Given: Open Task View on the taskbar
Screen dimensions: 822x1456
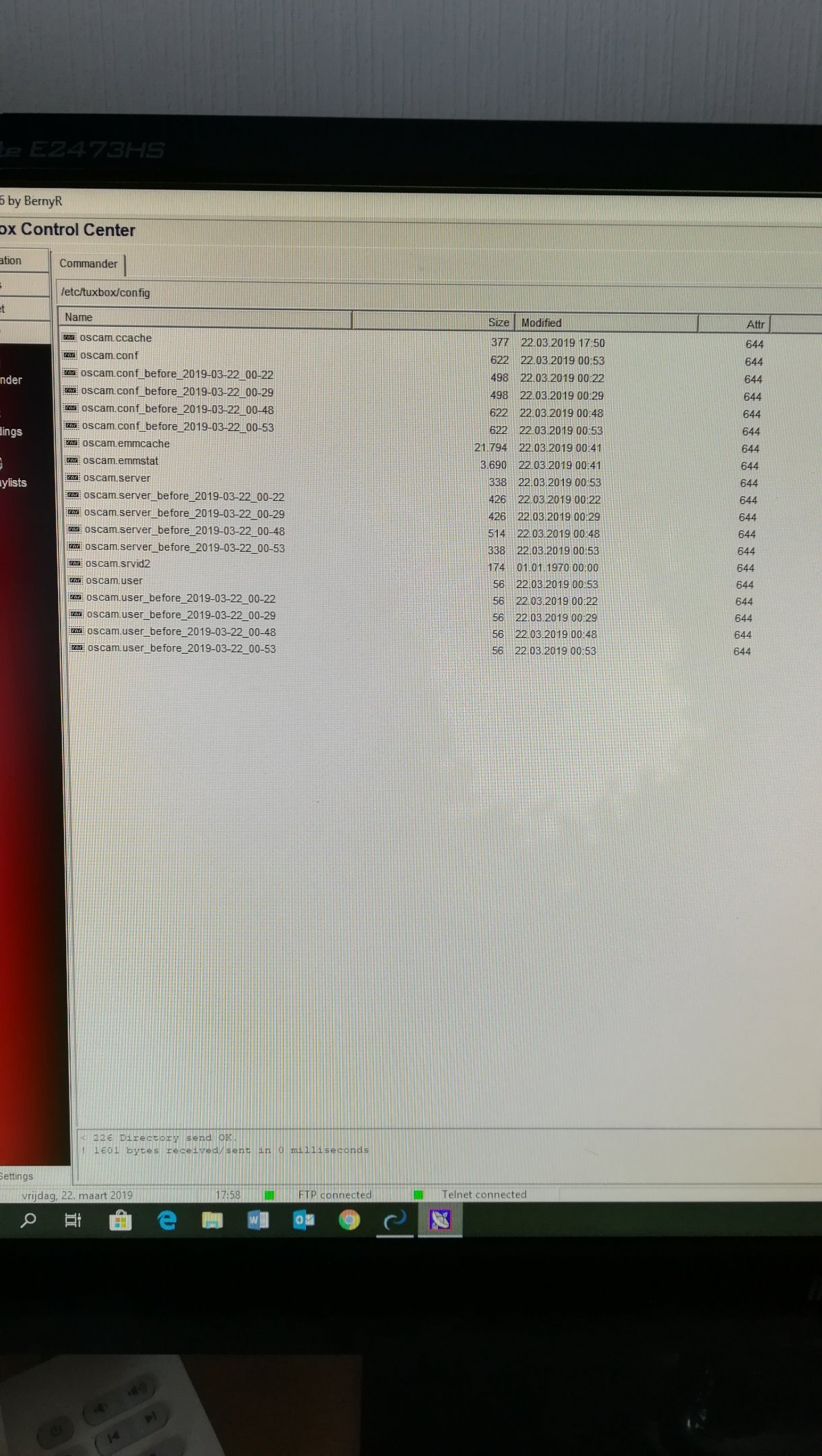Looking at the screenshot, I should coord(73,1220).
